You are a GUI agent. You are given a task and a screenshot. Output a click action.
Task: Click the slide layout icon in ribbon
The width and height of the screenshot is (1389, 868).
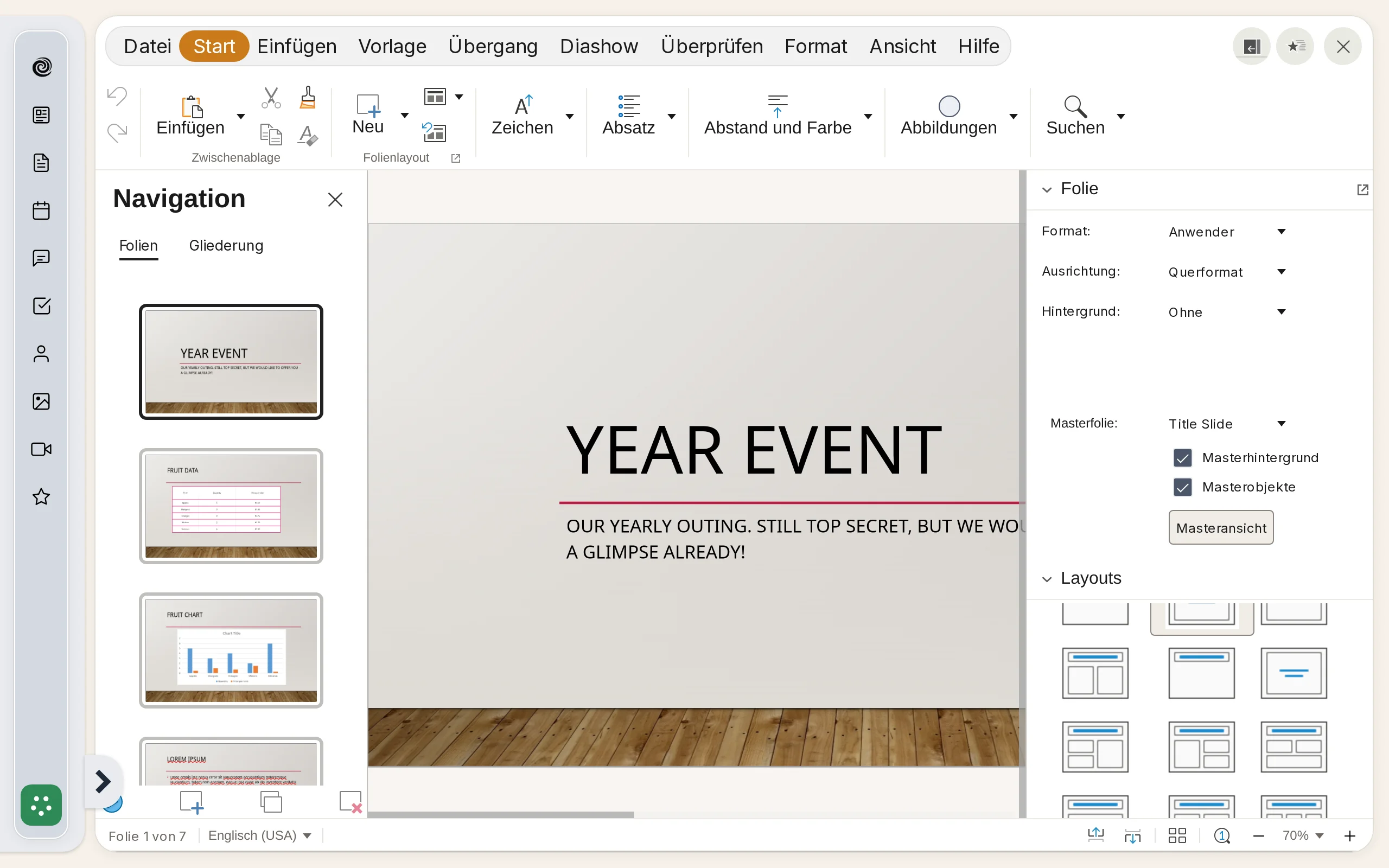(x=435, y=97)
